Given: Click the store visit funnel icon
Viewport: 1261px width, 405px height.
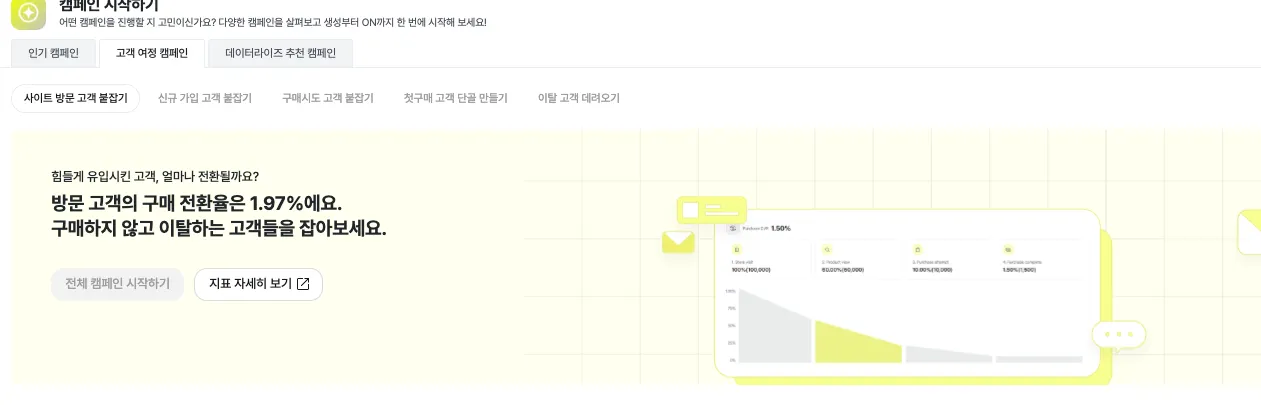Looking at the screenshot, I should 737,249.
